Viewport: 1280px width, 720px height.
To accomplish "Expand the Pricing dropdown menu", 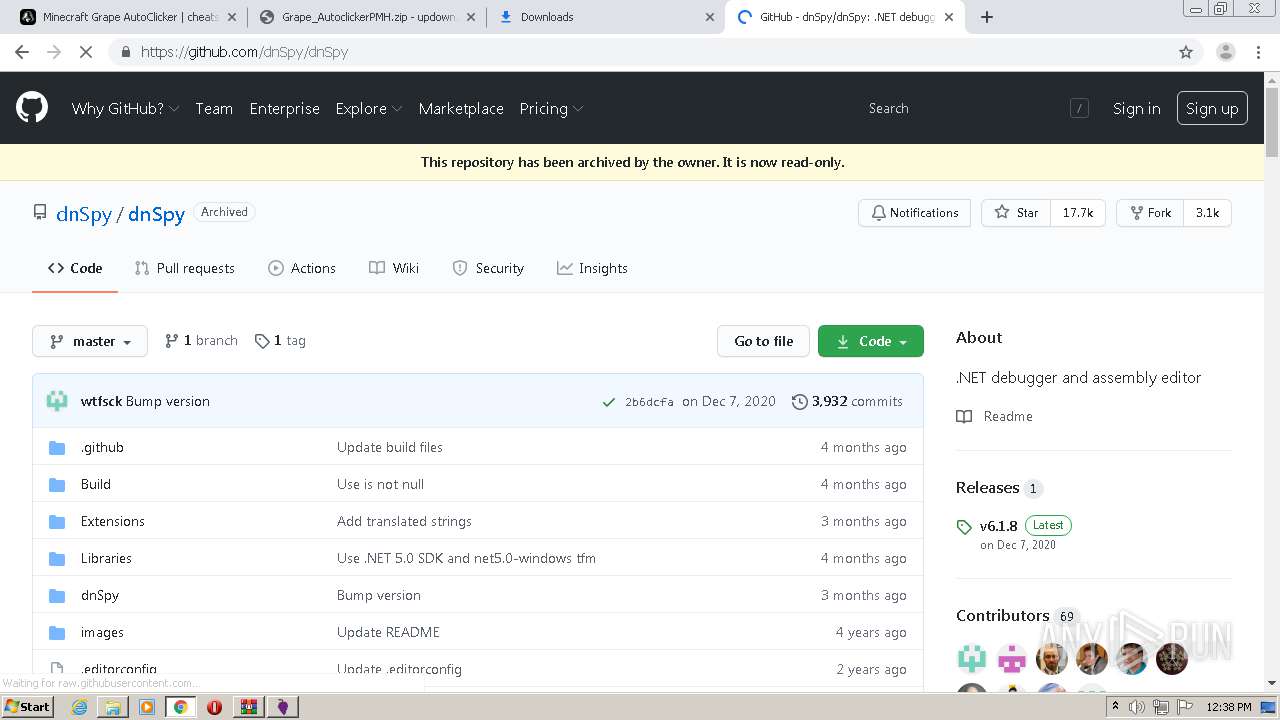I will tap(551, 108).
